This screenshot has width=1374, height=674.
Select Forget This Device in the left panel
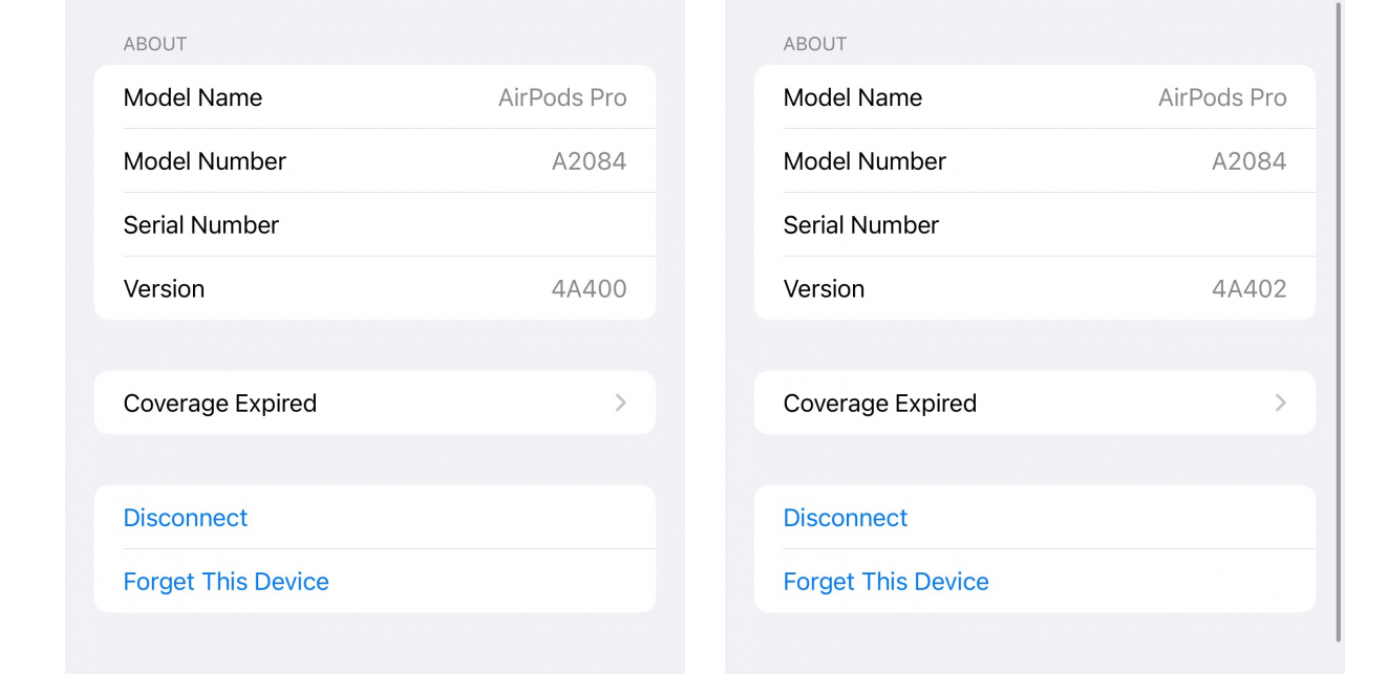[226, 581]
